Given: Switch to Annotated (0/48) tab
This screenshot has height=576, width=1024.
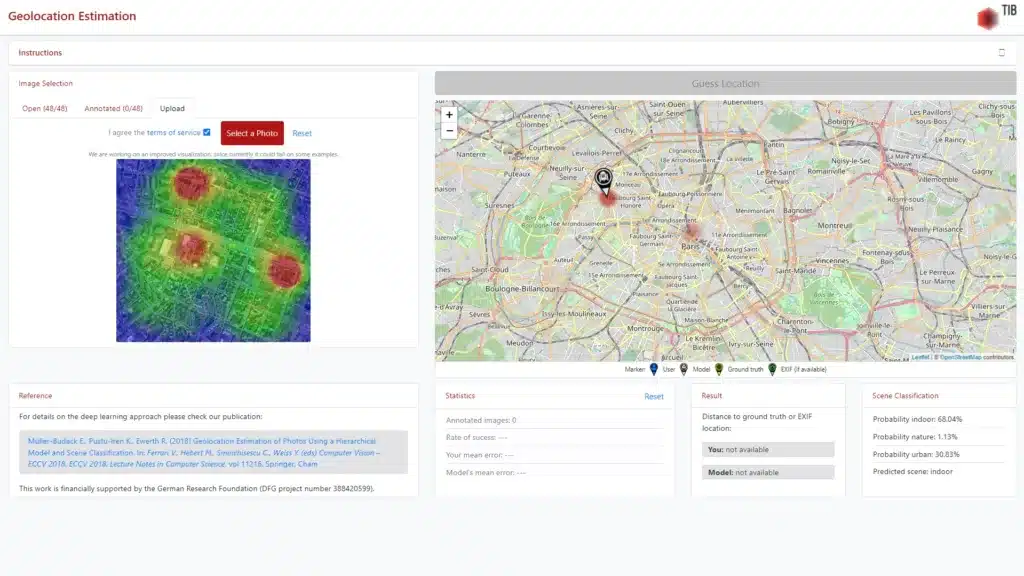Looking at the screenshot, I should 113,108.
